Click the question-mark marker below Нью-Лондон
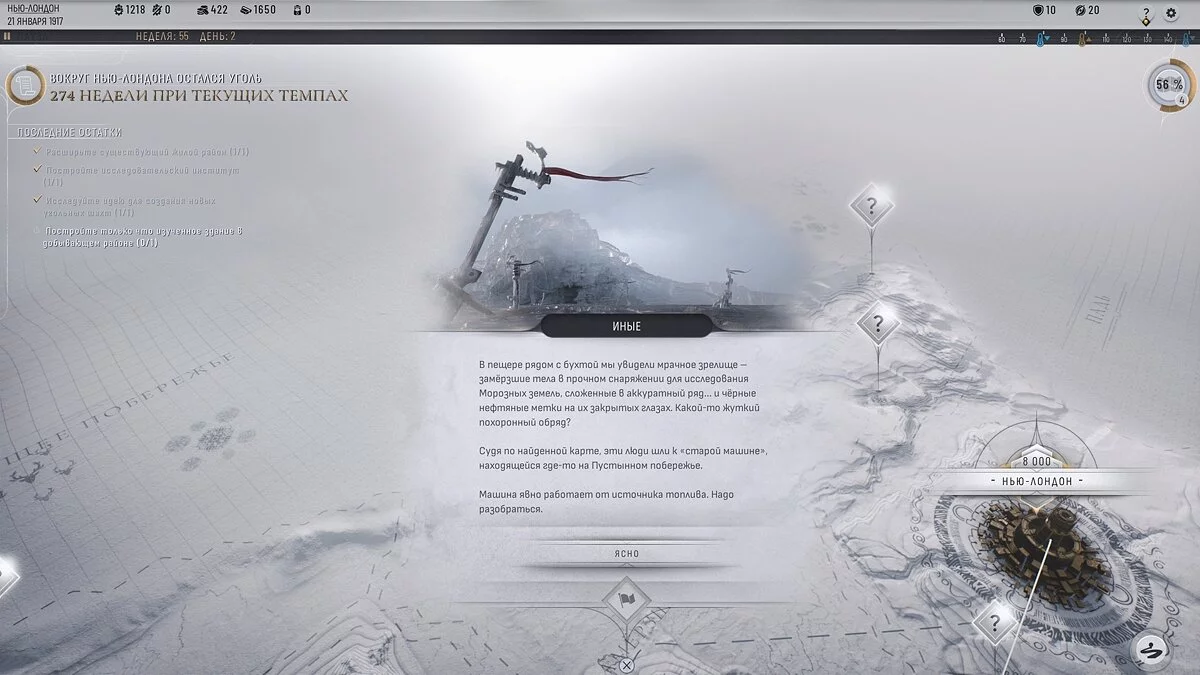Screen dimensions: 1200x675 994,623
